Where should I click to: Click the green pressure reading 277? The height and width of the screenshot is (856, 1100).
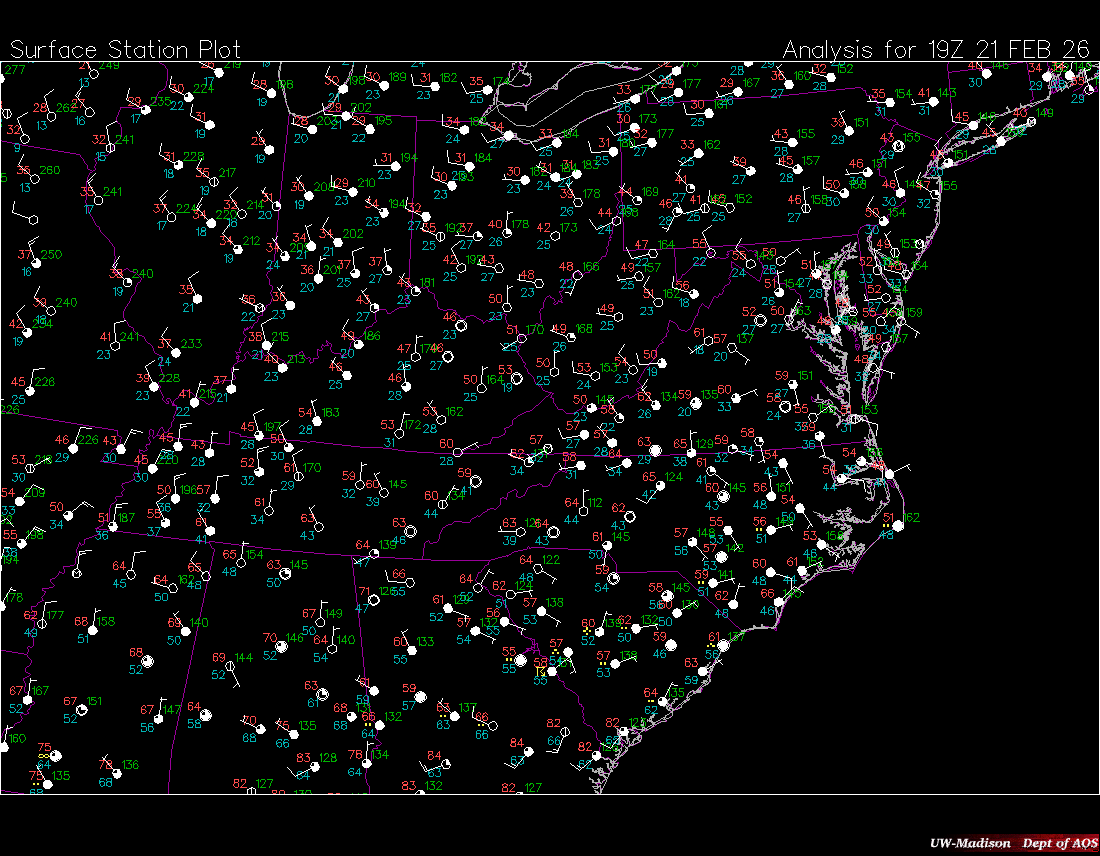tap(15, 70)
